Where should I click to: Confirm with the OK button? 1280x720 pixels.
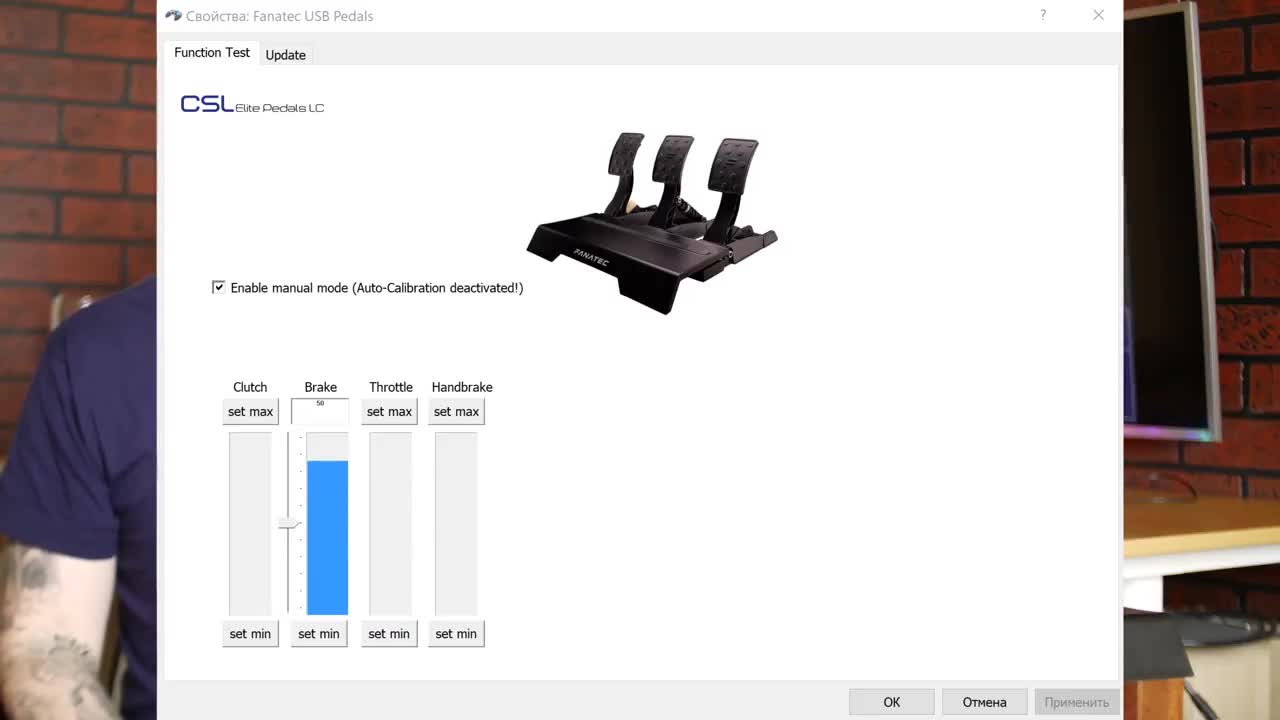pos(891,702)
